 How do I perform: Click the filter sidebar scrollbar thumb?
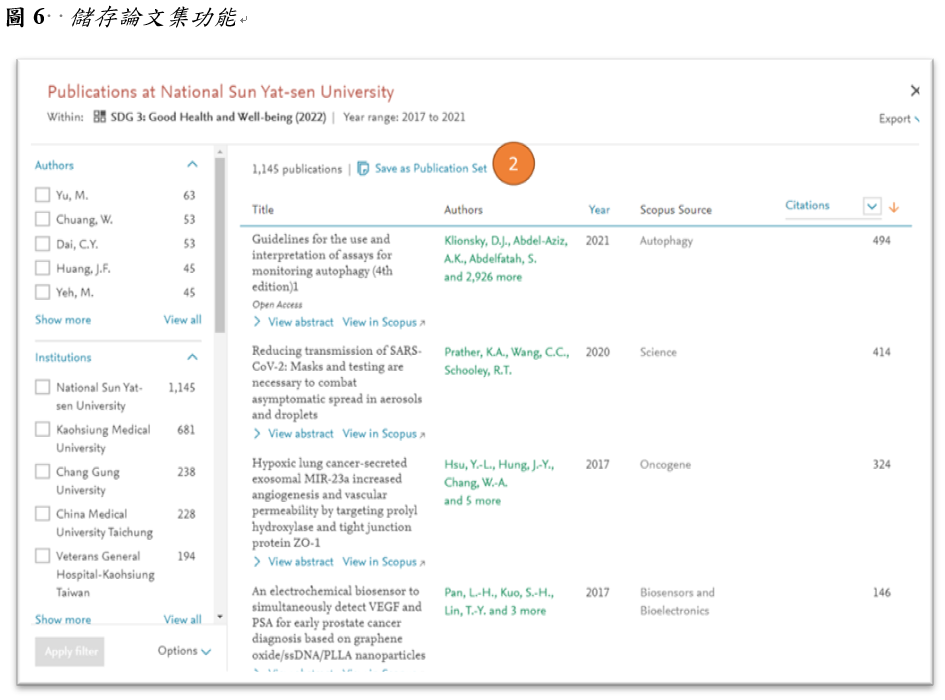(219, 245)
